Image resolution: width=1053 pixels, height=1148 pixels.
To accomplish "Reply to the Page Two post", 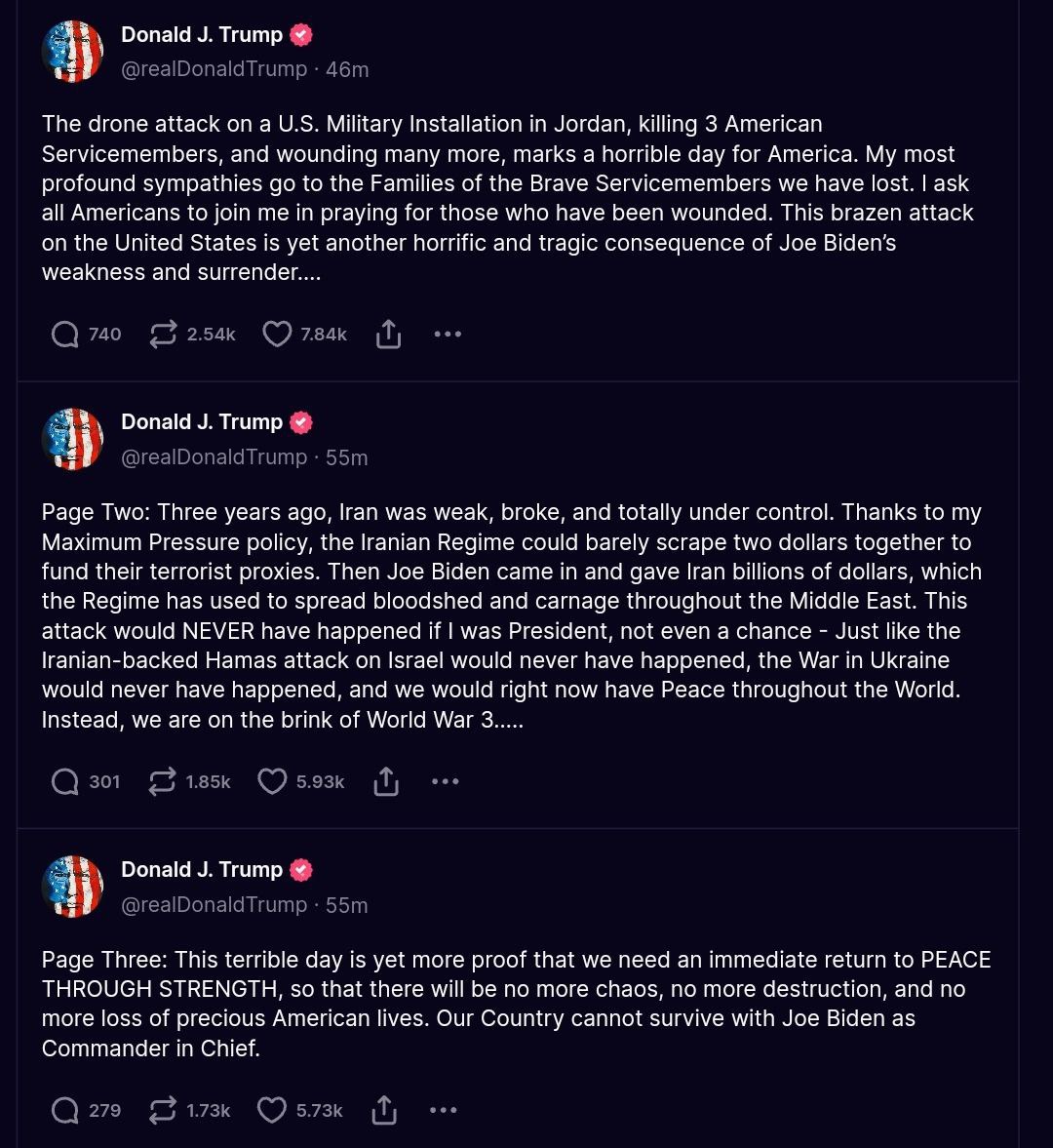I will coord(65,782).
